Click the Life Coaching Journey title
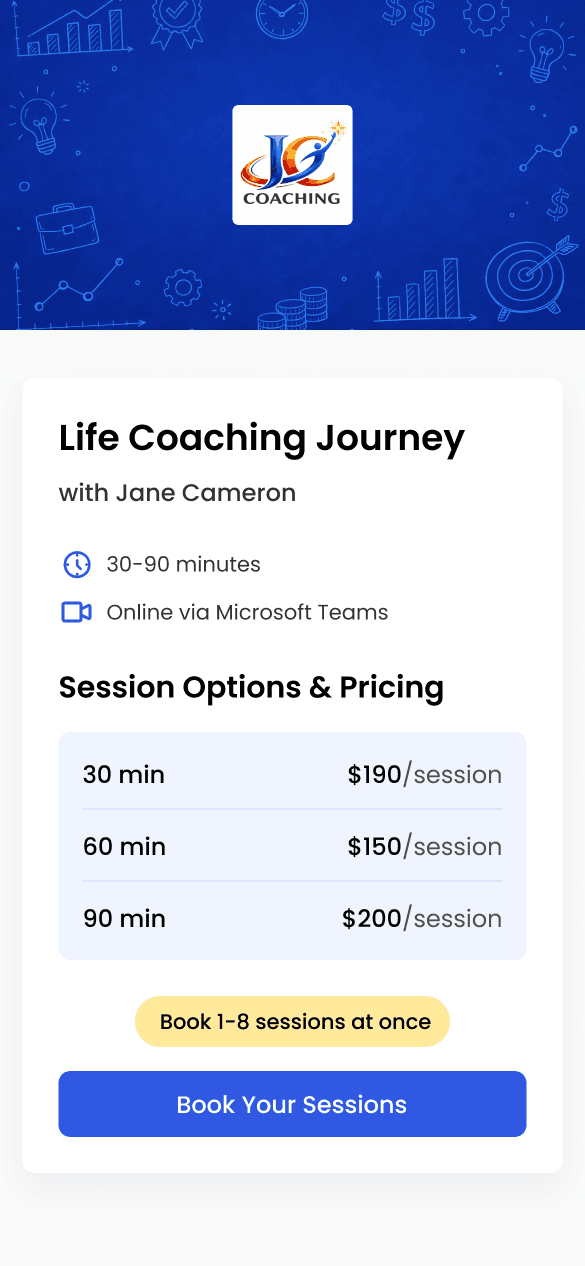 pos(262,439)
